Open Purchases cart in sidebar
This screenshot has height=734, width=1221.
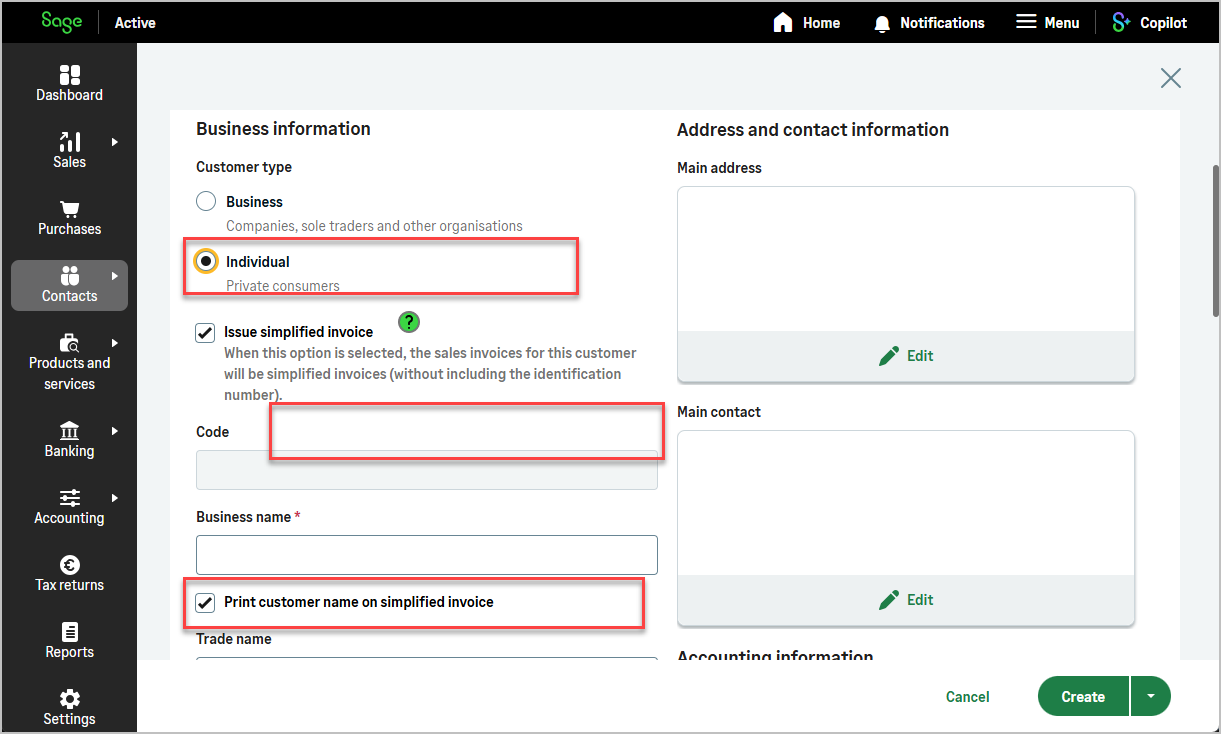coord(69,218)
